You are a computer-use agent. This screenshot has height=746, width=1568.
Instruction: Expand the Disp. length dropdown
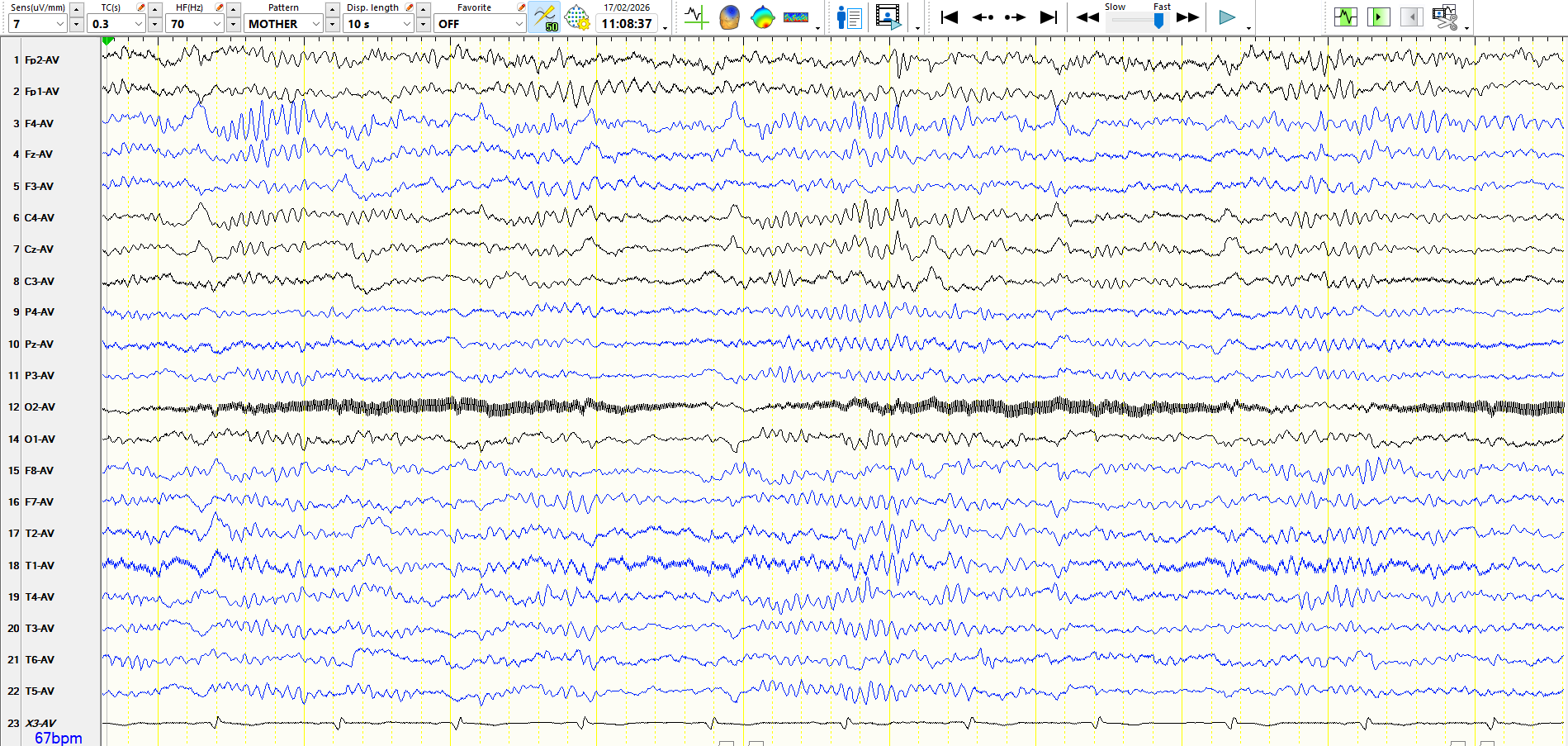click(x=406, y=24)
